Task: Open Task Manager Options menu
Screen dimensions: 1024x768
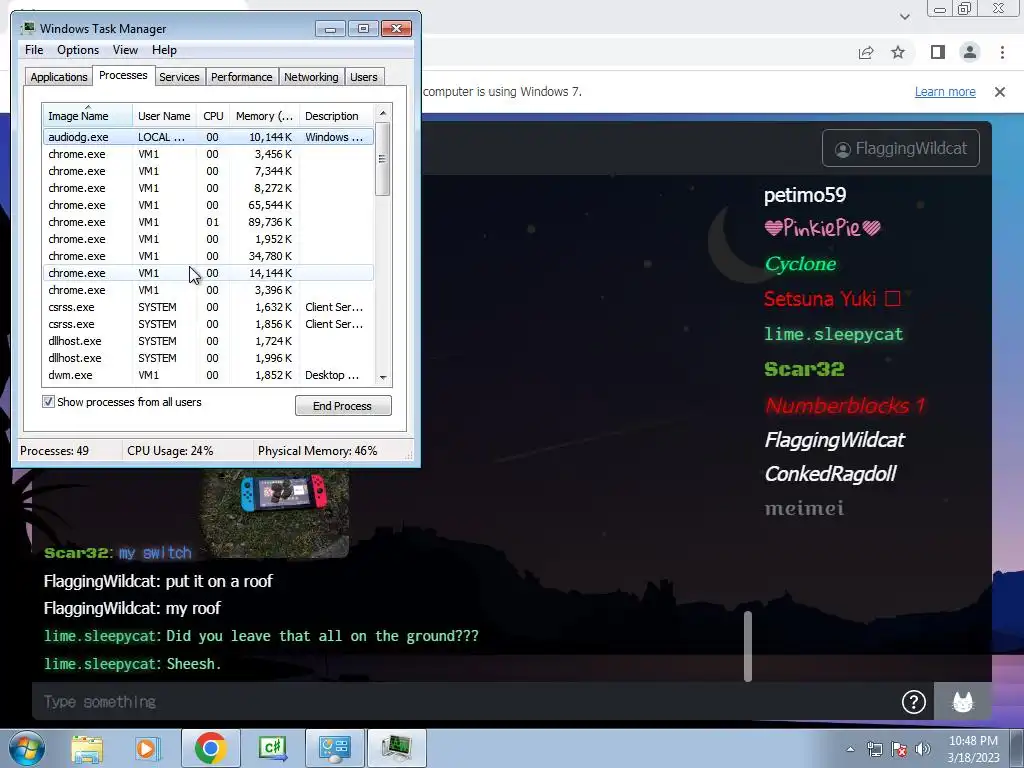Action: pyautogui.click(x=78, y=50)
